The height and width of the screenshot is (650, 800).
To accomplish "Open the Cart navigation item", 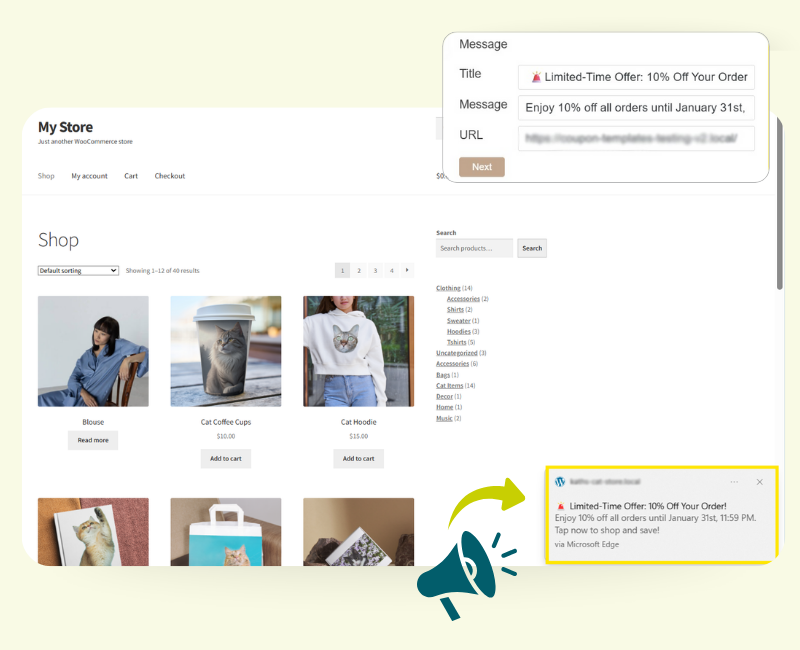I will (x=130, y=176).
